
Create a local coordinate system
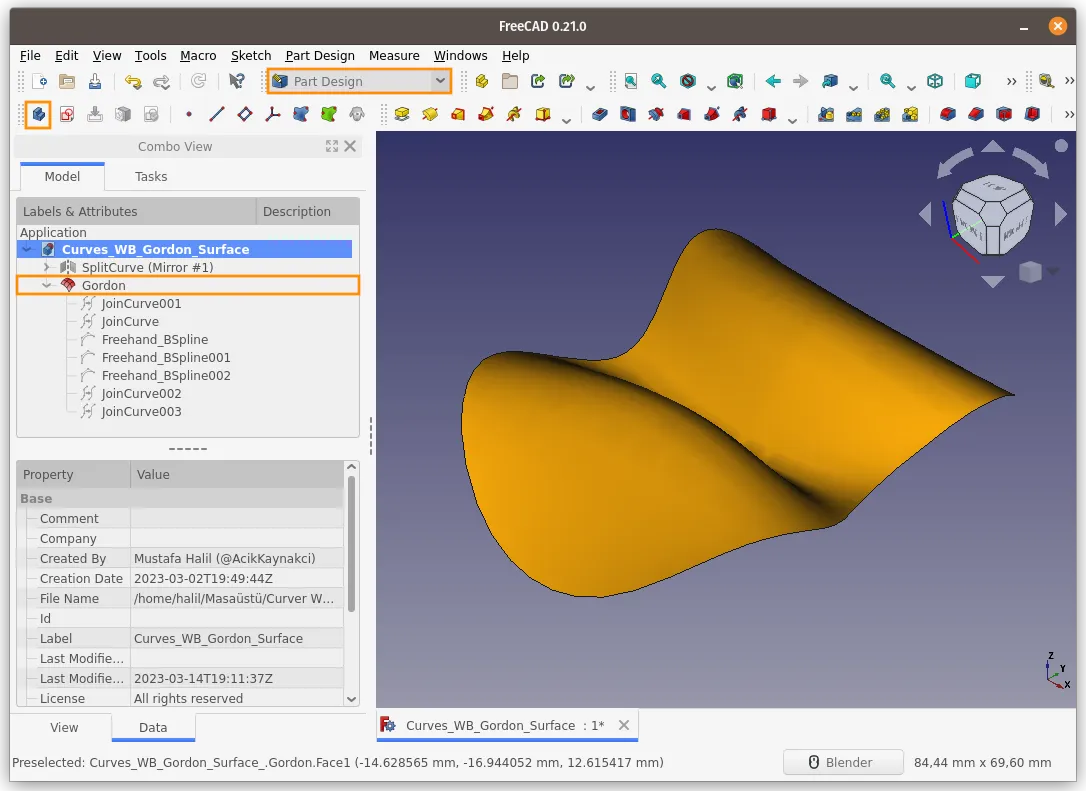[x=273, y=114]
